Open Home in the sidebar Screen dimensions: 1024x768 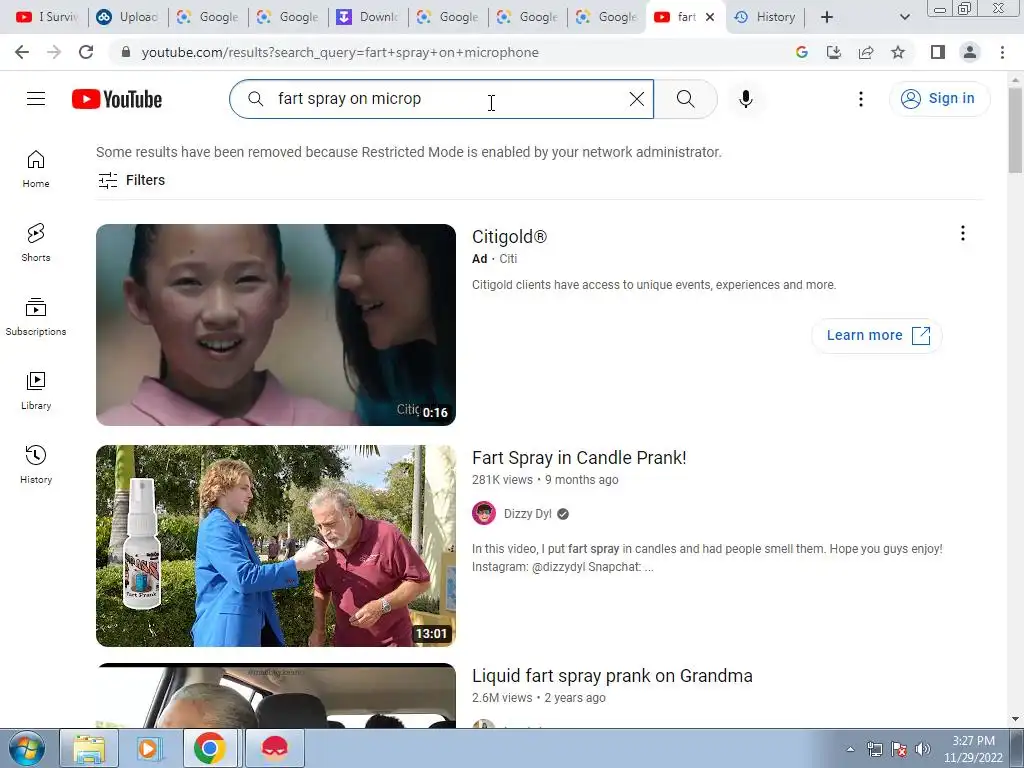(36, 169)
